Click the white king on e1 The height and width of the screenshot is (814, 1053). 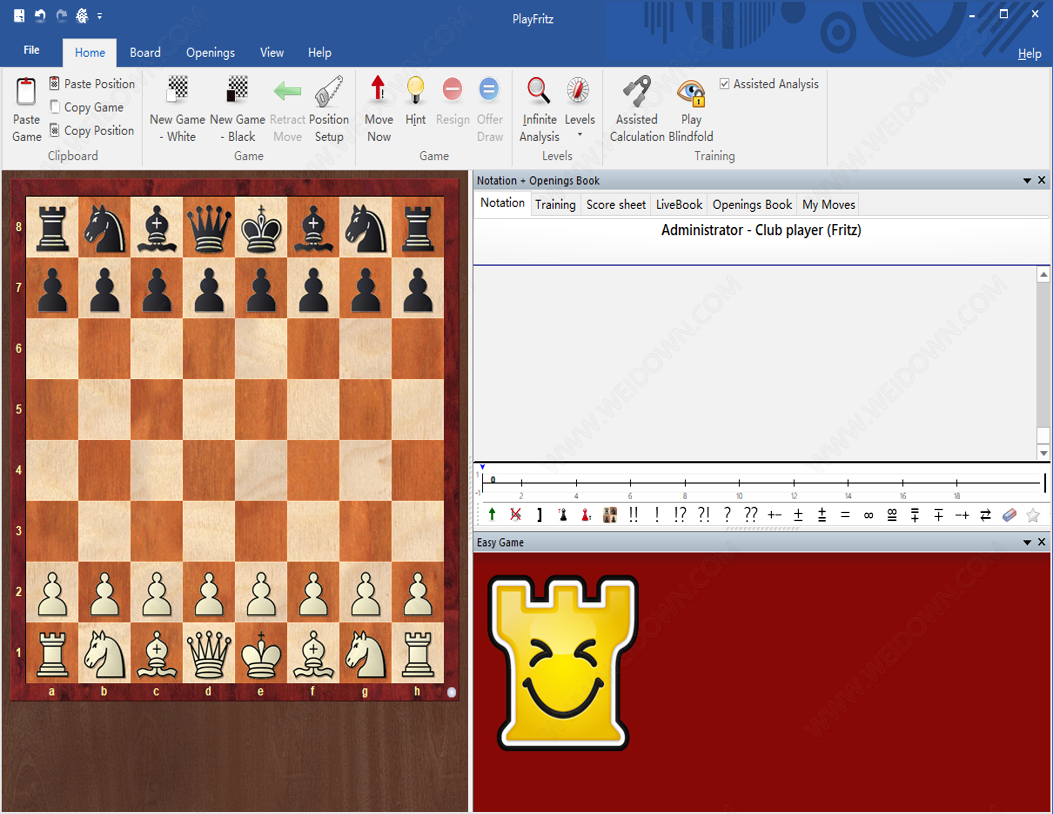coord(261,653)
